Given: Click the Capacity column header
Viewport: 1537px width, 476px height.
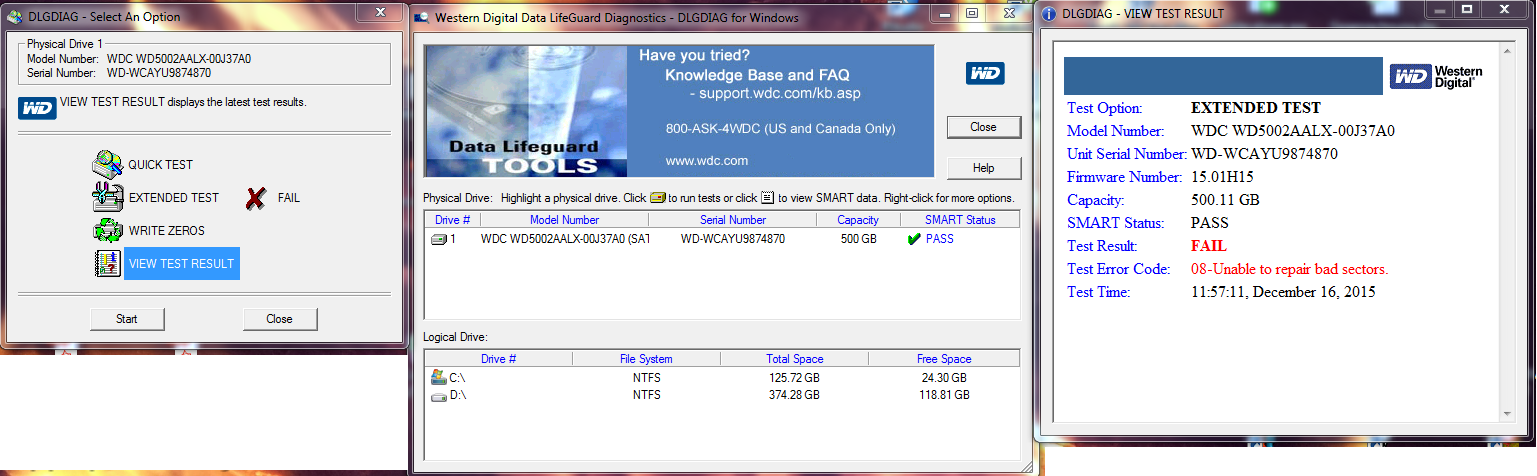Looking at the screenshot, I should tap(858, 220).
